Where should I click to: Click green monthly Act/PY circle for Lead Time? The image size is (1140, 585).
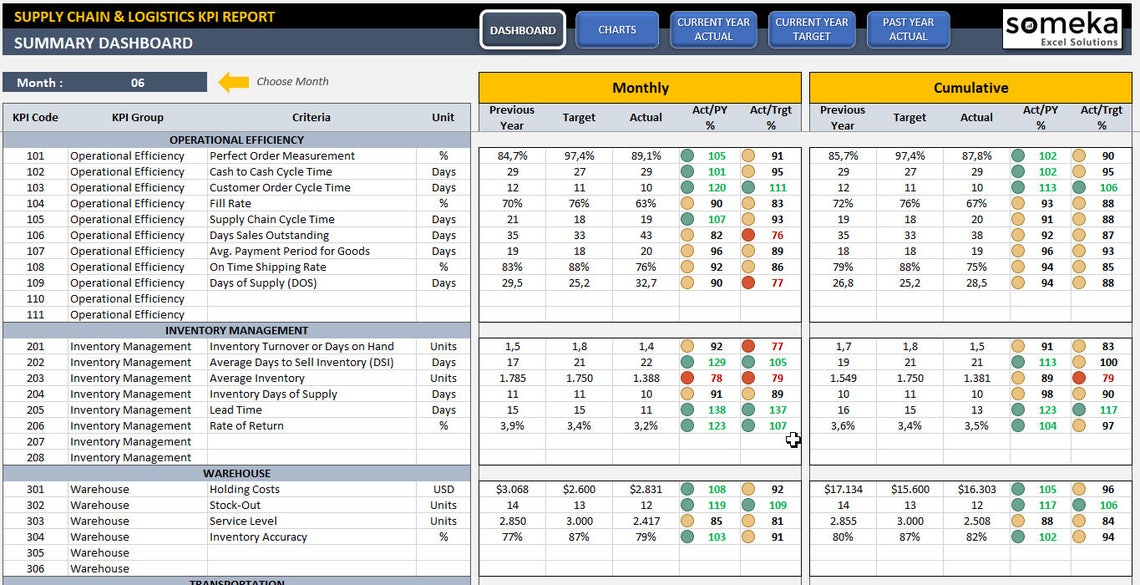pos(687,410)
